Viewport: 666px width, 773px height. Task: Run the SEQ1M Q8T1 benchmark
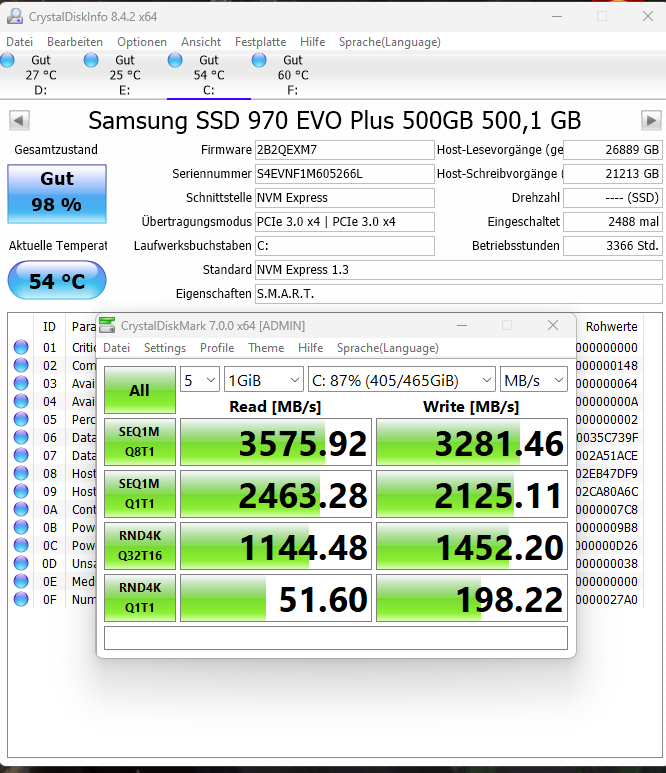(x=140, y=442)
